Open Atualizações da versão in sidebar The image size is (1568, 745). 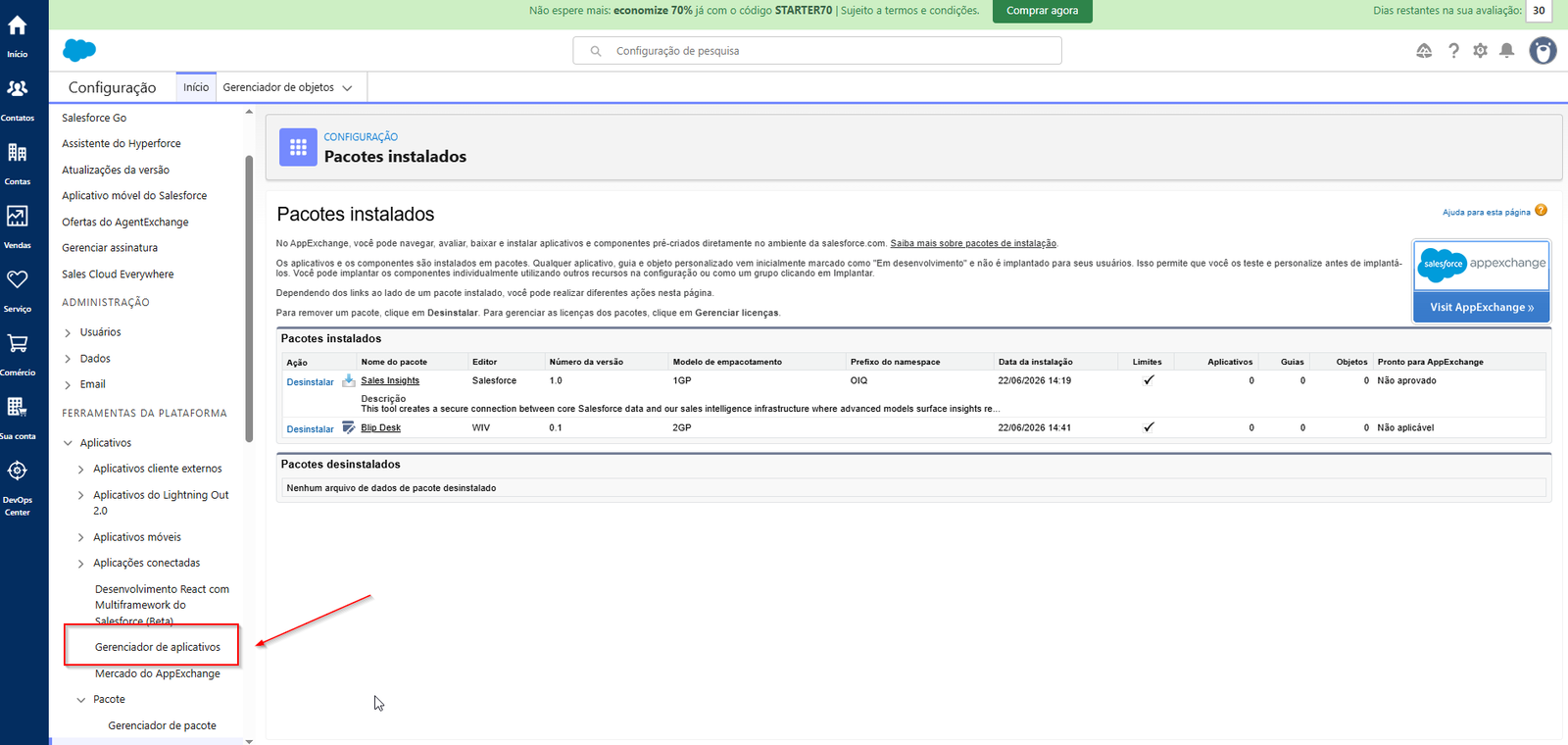point(116,170)
